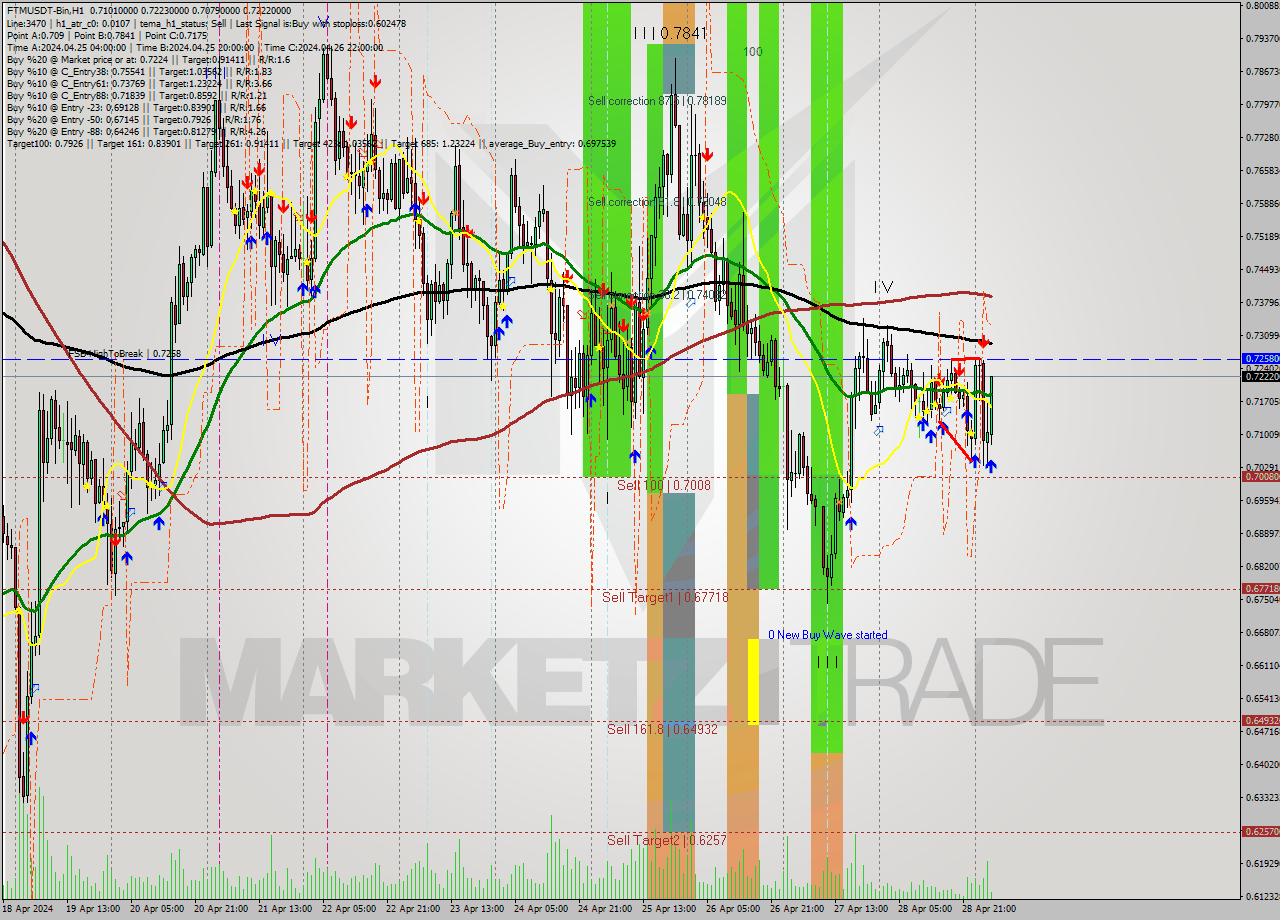The height and width of the screenshot is (920, 1280).
Task: Click the '23 Apr 13:00' time axis label
Action: (x=476, y=909)
